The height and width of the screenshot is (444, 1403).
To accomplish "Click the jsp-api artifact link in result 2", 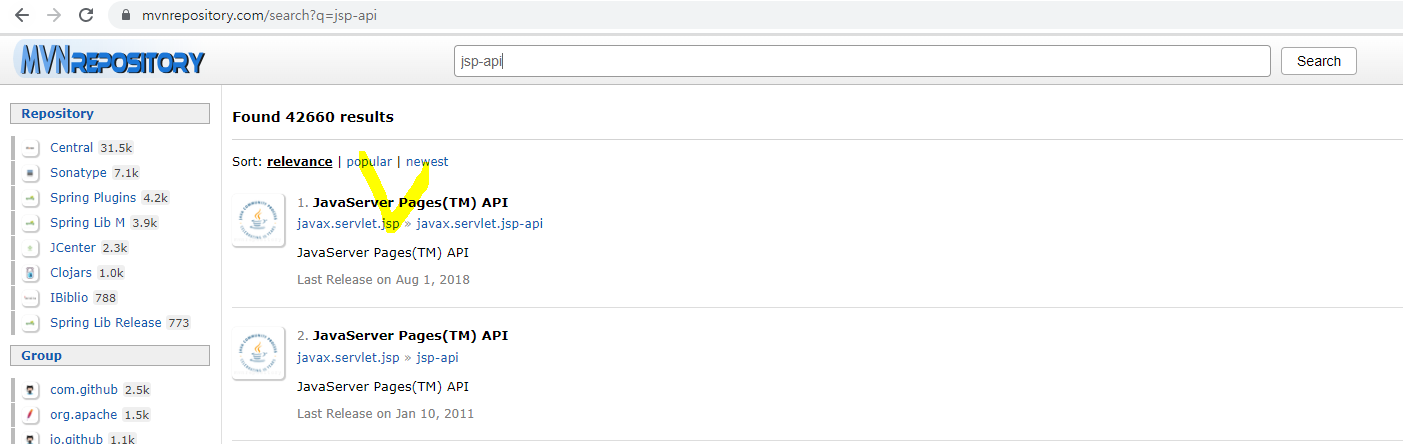I will (x=438, y=357).
